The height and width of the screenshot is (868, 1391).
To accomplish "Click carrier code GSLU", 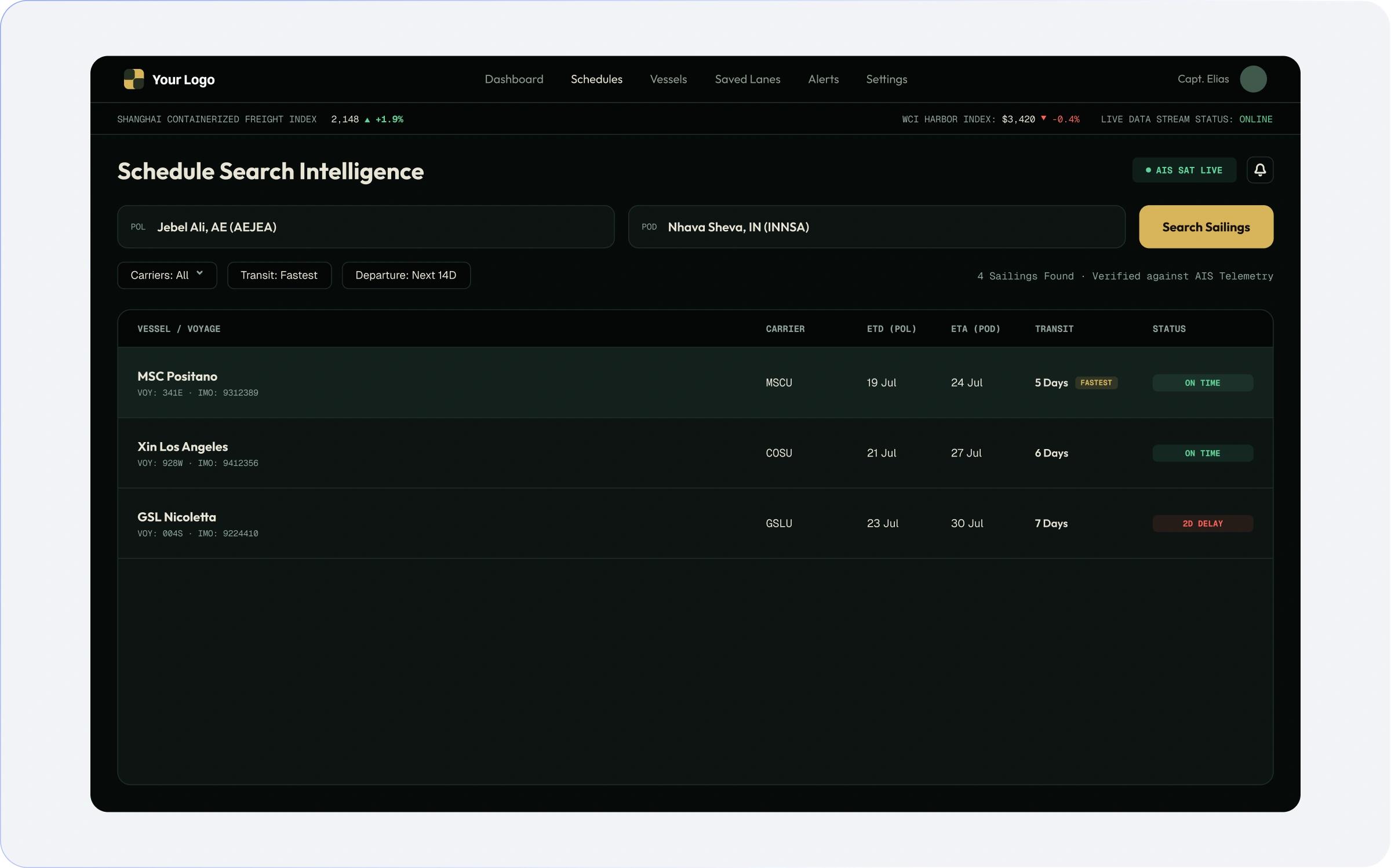I will 779,523.
